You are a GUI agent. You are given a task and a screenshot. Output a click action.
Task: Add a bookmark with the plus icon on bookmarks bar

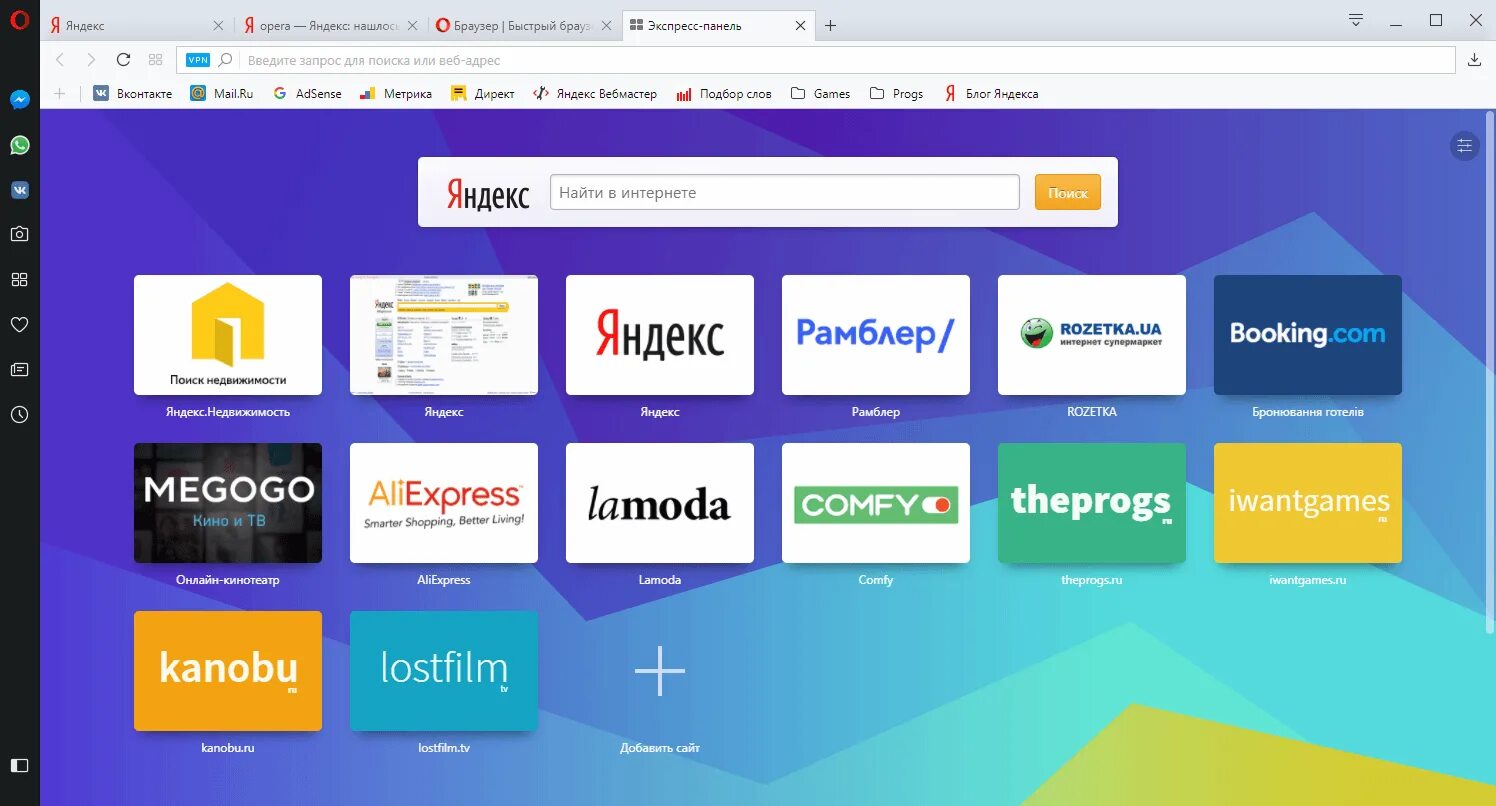(59, 93)
